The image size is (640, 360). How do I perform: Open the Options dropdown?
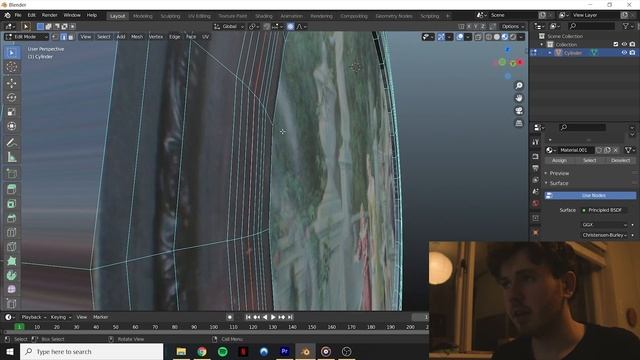[513, 27]
